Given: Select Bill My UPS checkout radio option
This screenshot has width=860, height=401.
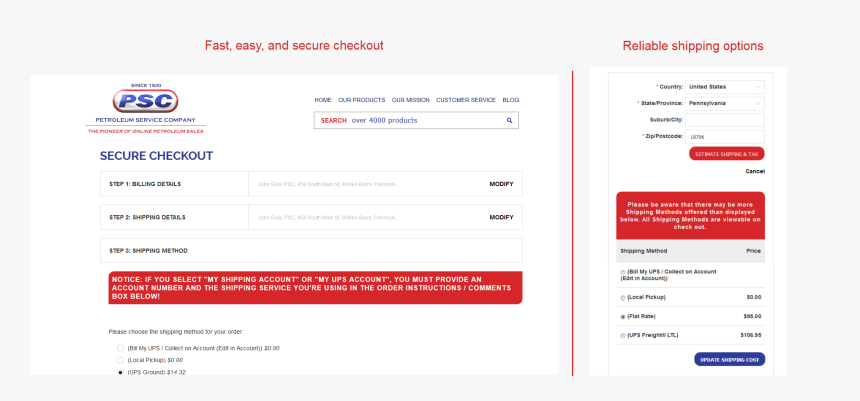Looking at the screenshot, I should click(x=120, y=348).
